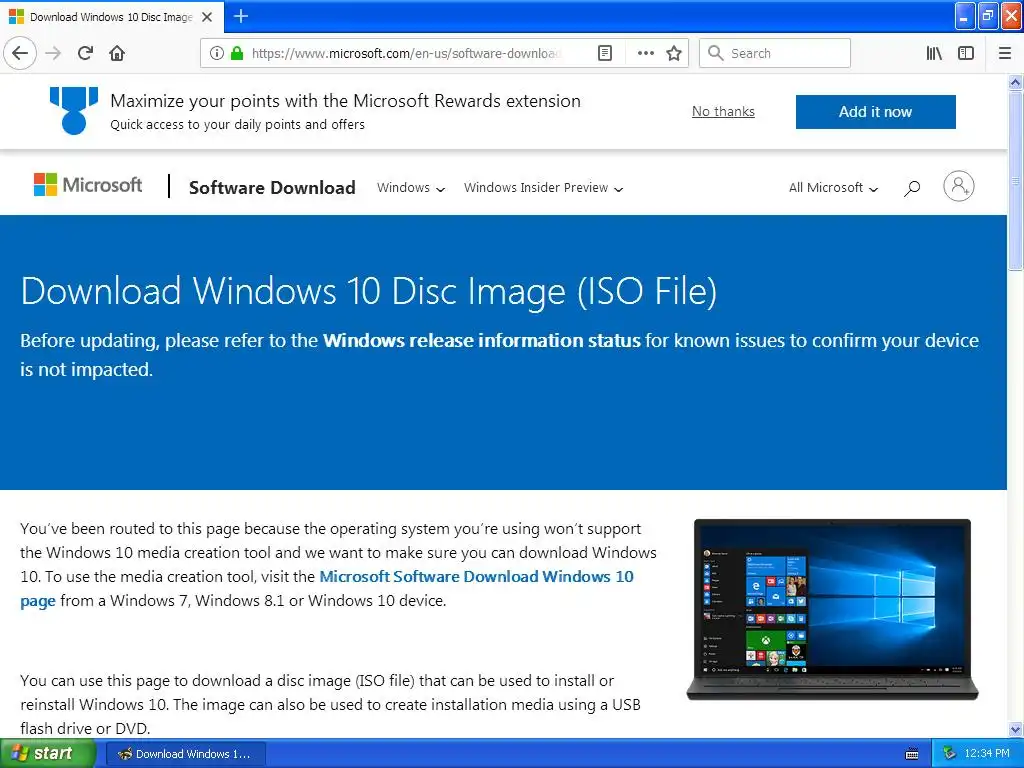Select the Download Windows 10 Disc Image tab

point(111,17)
